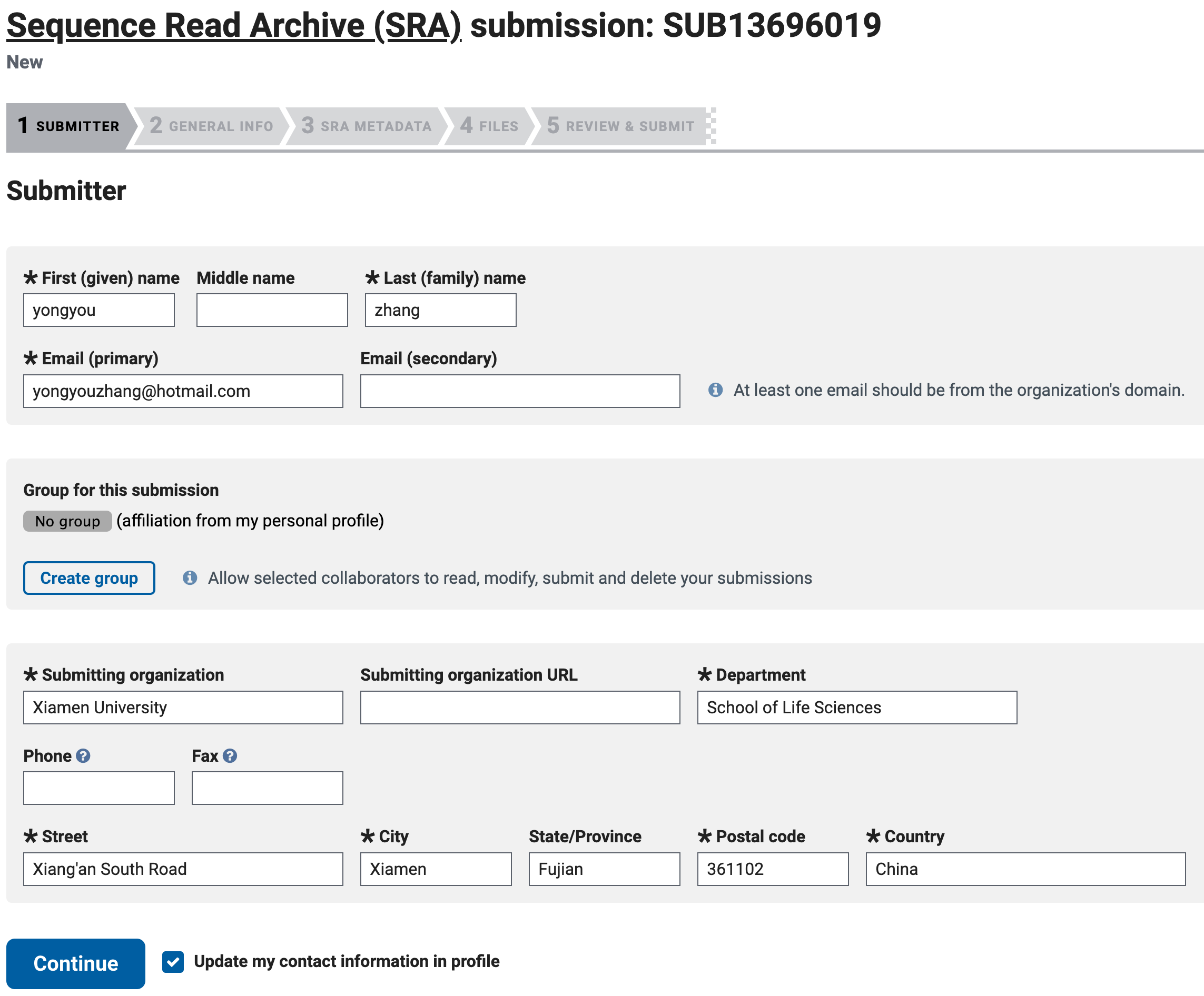Screen dimensions: 1204x996
Task: Click the Email (secondary) text box
Action: tap(520, 391)
